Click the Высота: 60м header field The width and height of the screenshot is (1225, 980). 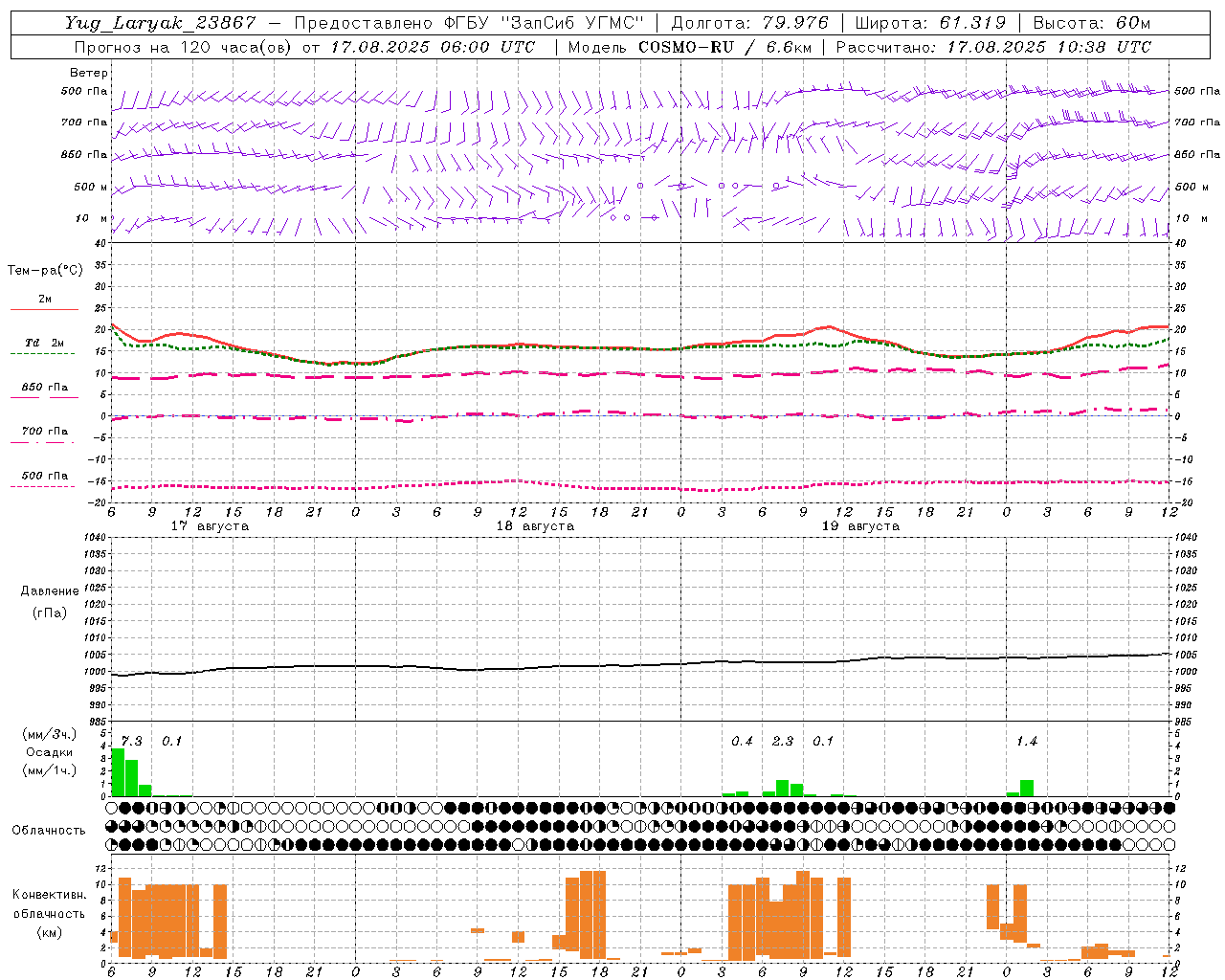click(x=1091, y=23)
